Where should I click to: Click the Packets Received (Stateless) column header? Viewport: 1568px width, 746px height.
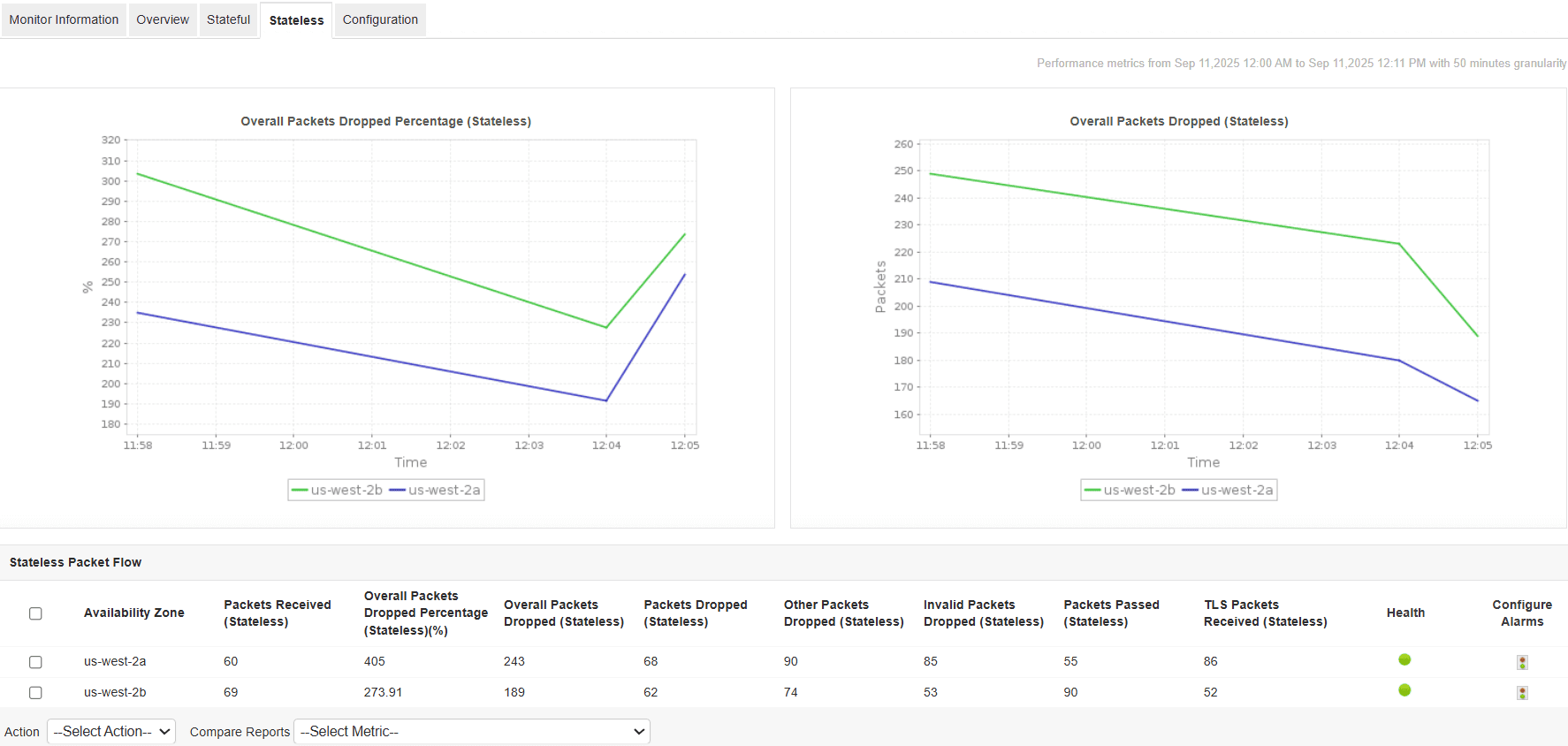[x=278, y=613]
